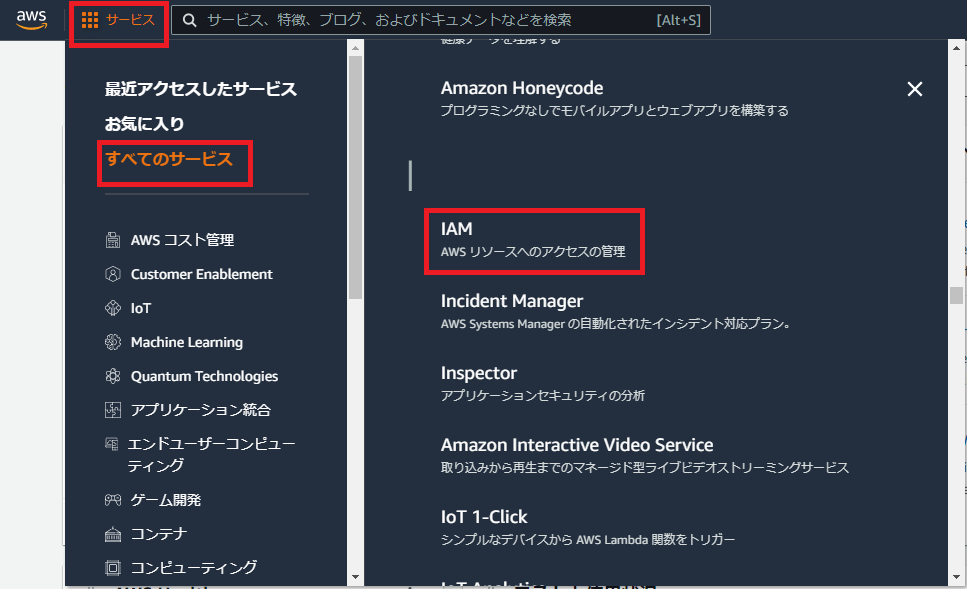Viewport: 967px width, 589px height.
Task: Open Amazon Interactive Video Service
Action: (x=577, y=445)
